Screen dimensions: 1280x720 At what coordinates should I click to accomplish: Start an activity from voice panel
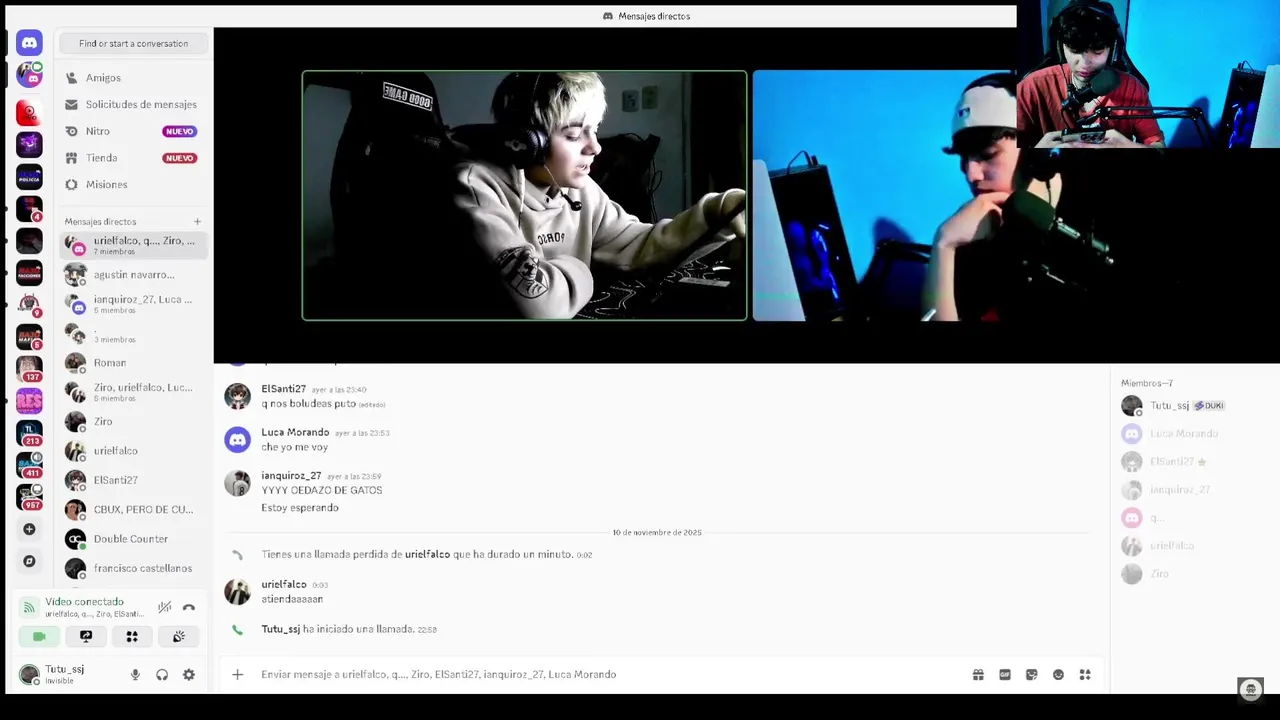click(x=132, y=636)
